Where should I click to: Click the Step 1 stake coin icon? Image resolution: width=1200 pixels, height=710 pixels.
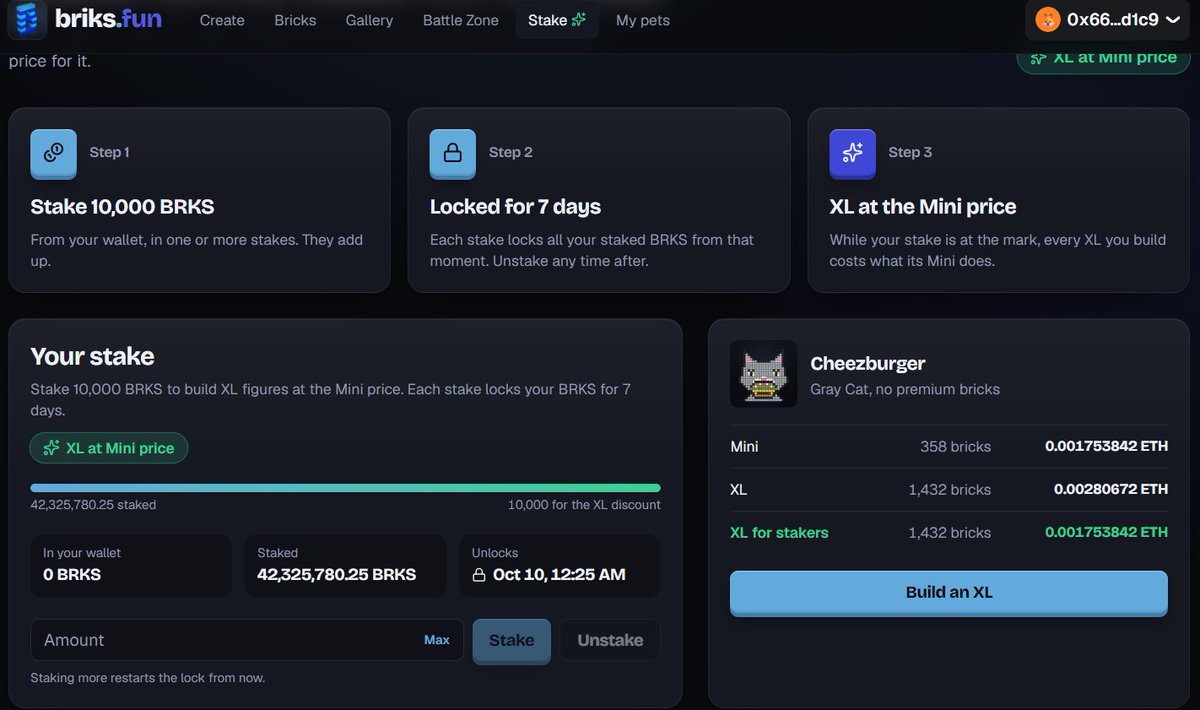[54, 153]
